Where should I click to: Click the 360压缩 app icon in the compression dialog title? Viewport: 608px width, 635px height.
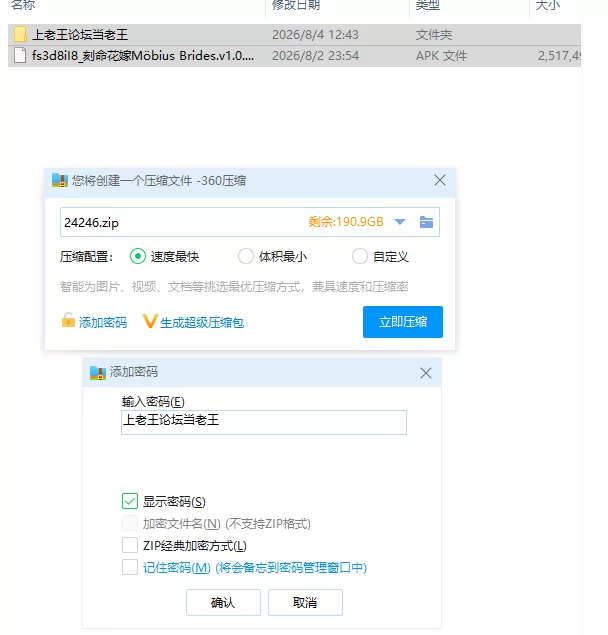click(60, 181)
